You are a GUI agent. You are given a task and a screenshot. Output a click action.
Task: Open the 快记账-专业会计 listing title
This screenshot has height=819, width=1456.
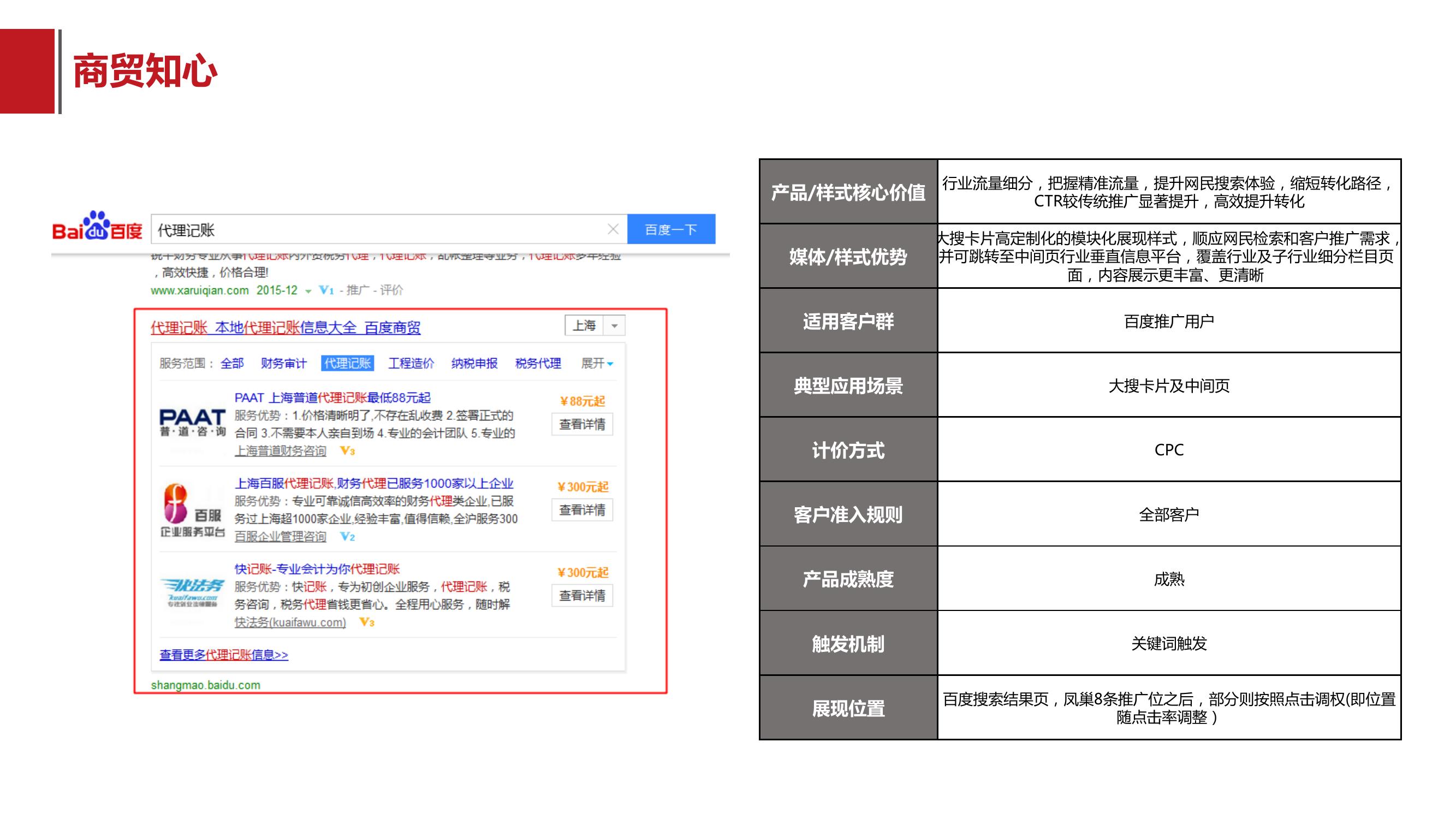[x=317, y=568]
